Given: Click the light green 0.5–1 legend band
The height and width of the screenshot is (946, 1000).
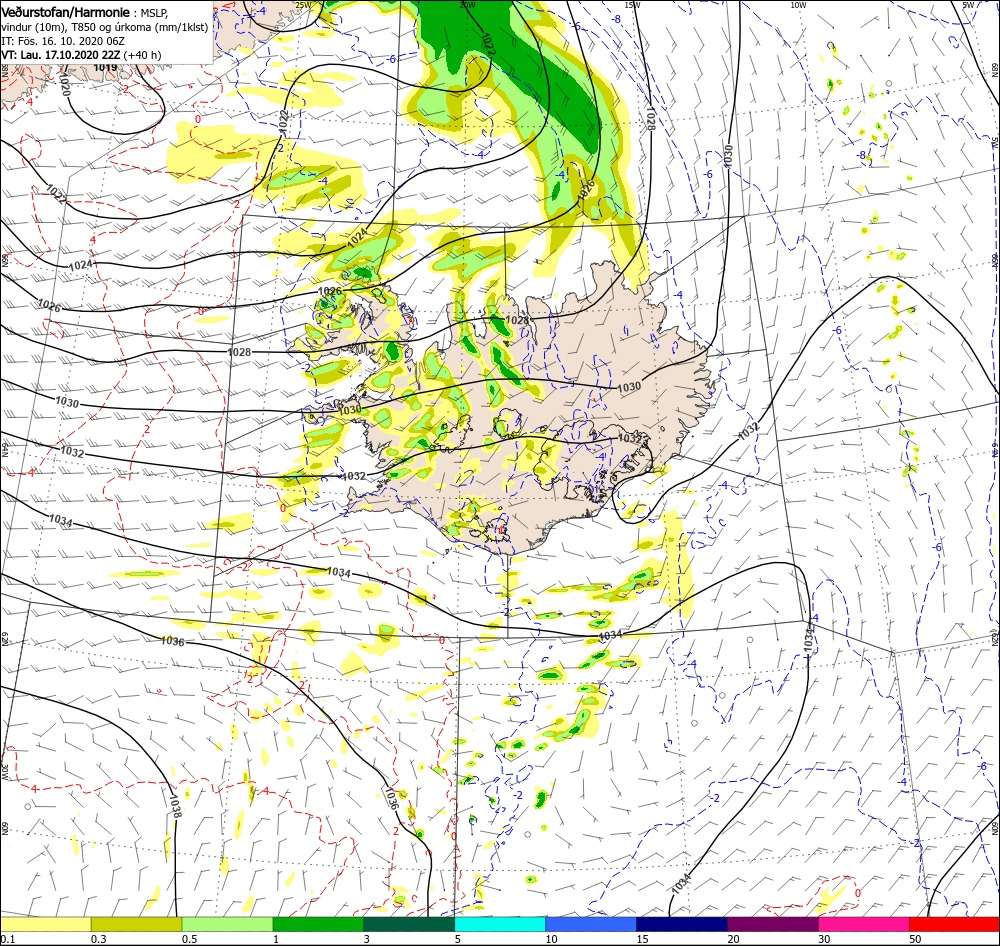Looking at the screenshot, I should [x=227, y=924].
